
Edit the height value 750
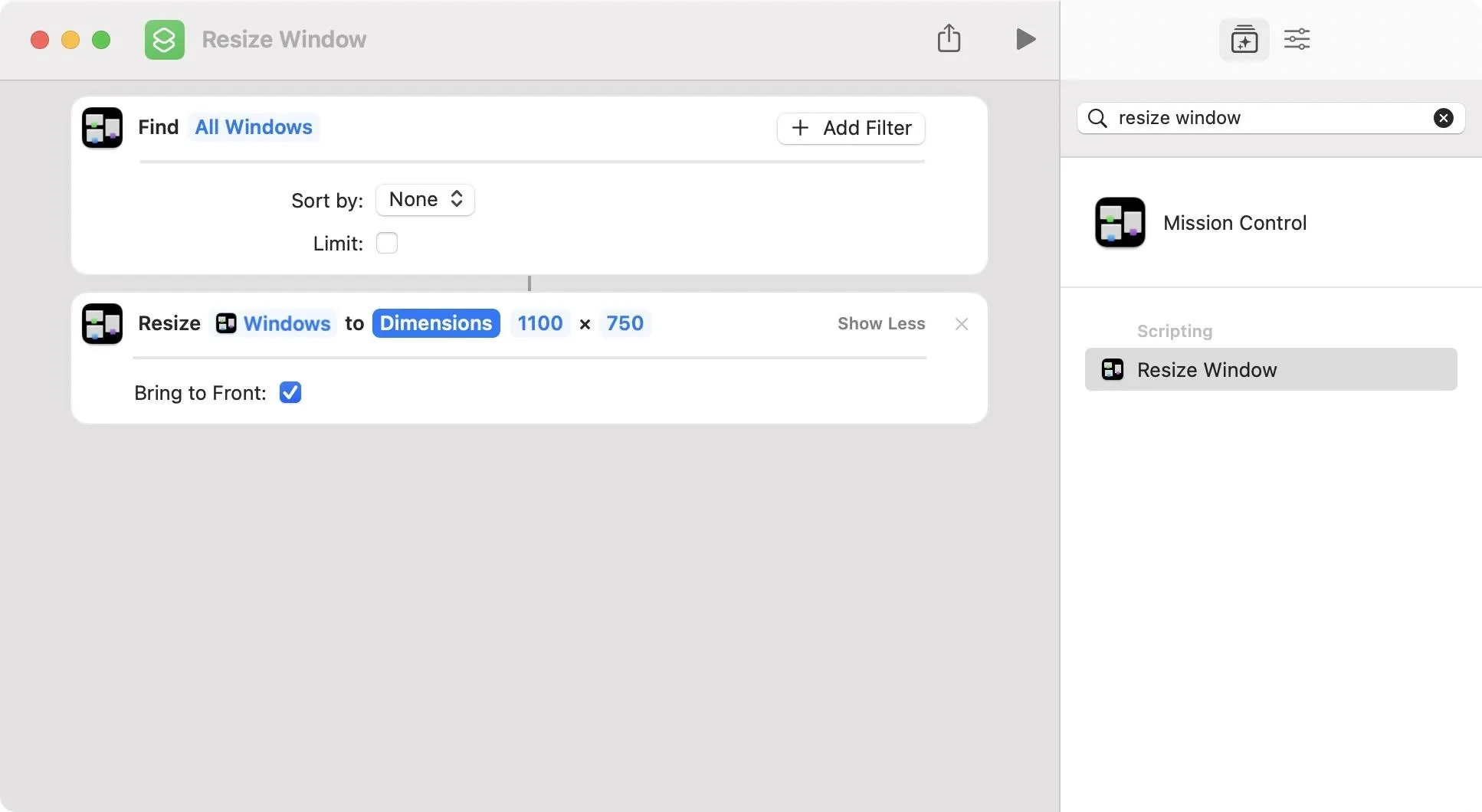click(625, 323)
